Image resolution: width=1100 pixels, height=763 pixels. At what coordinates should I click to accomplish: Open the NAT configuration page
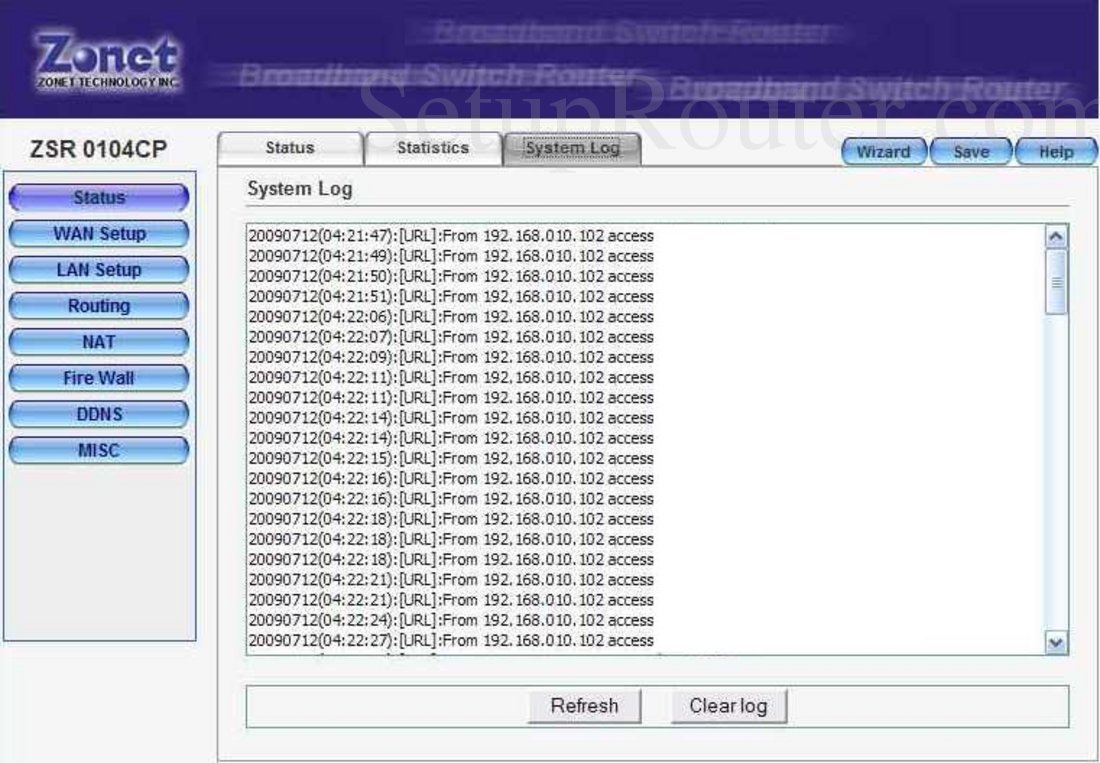(x=97, y=341)
